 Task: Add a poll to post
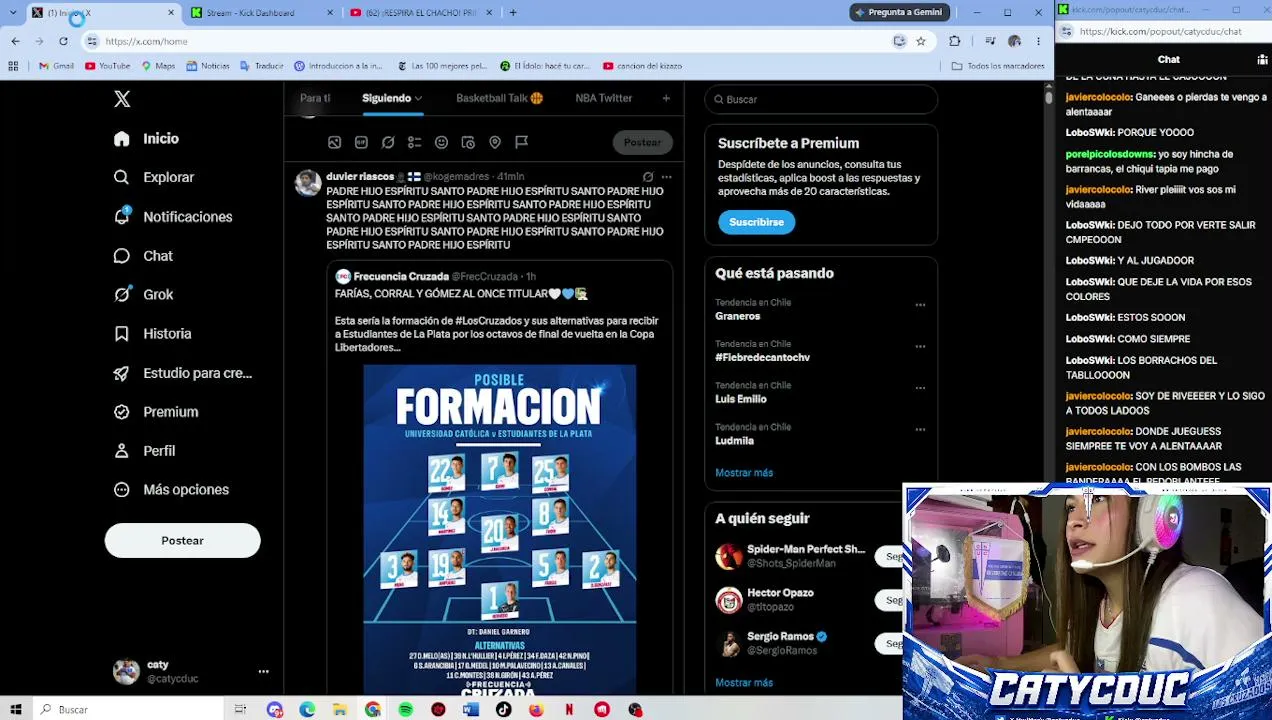point(414,142)
